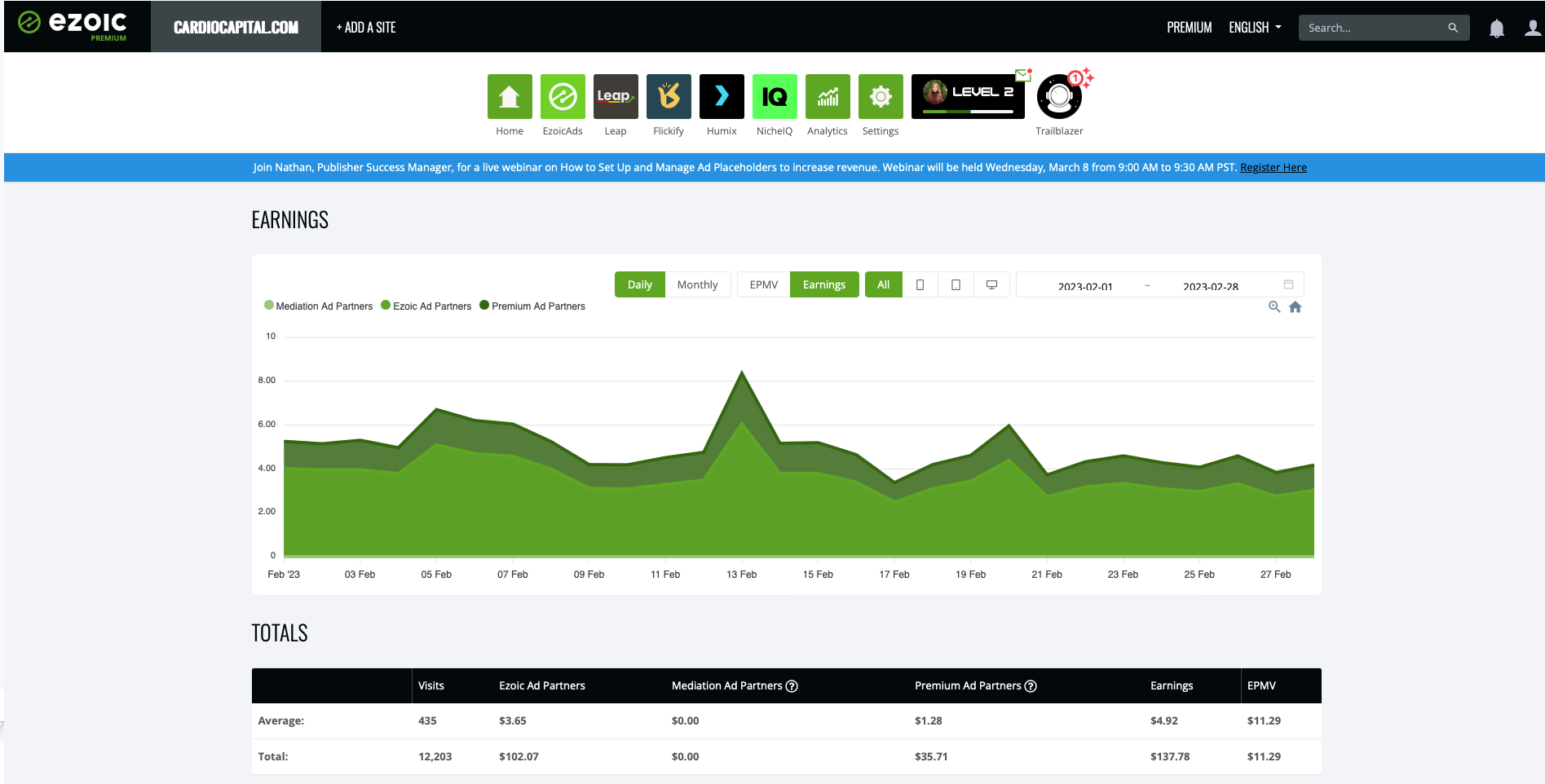
Task: Open the Analytics app icon
Action: click(x=828, y=96)
